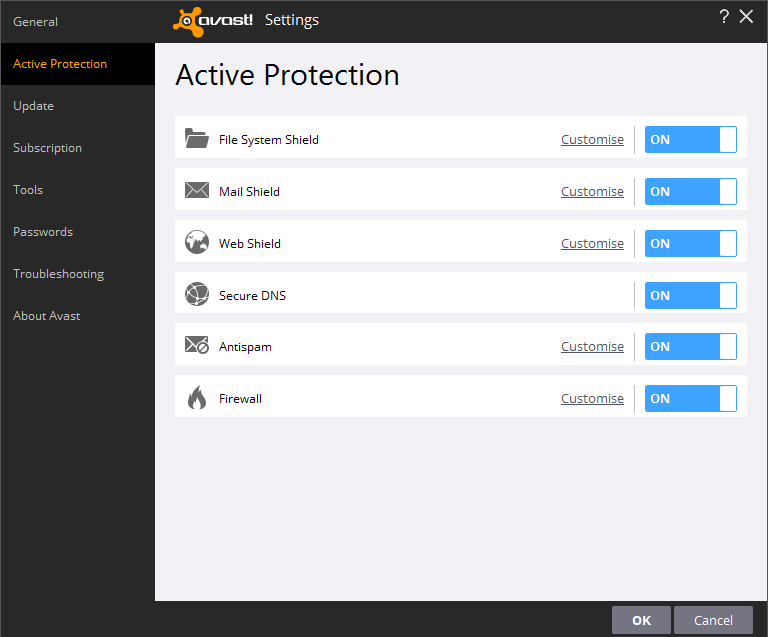Screen dimensions: 768x637
Task: Click the Web Shield globe icon
Action: (196, 243)
